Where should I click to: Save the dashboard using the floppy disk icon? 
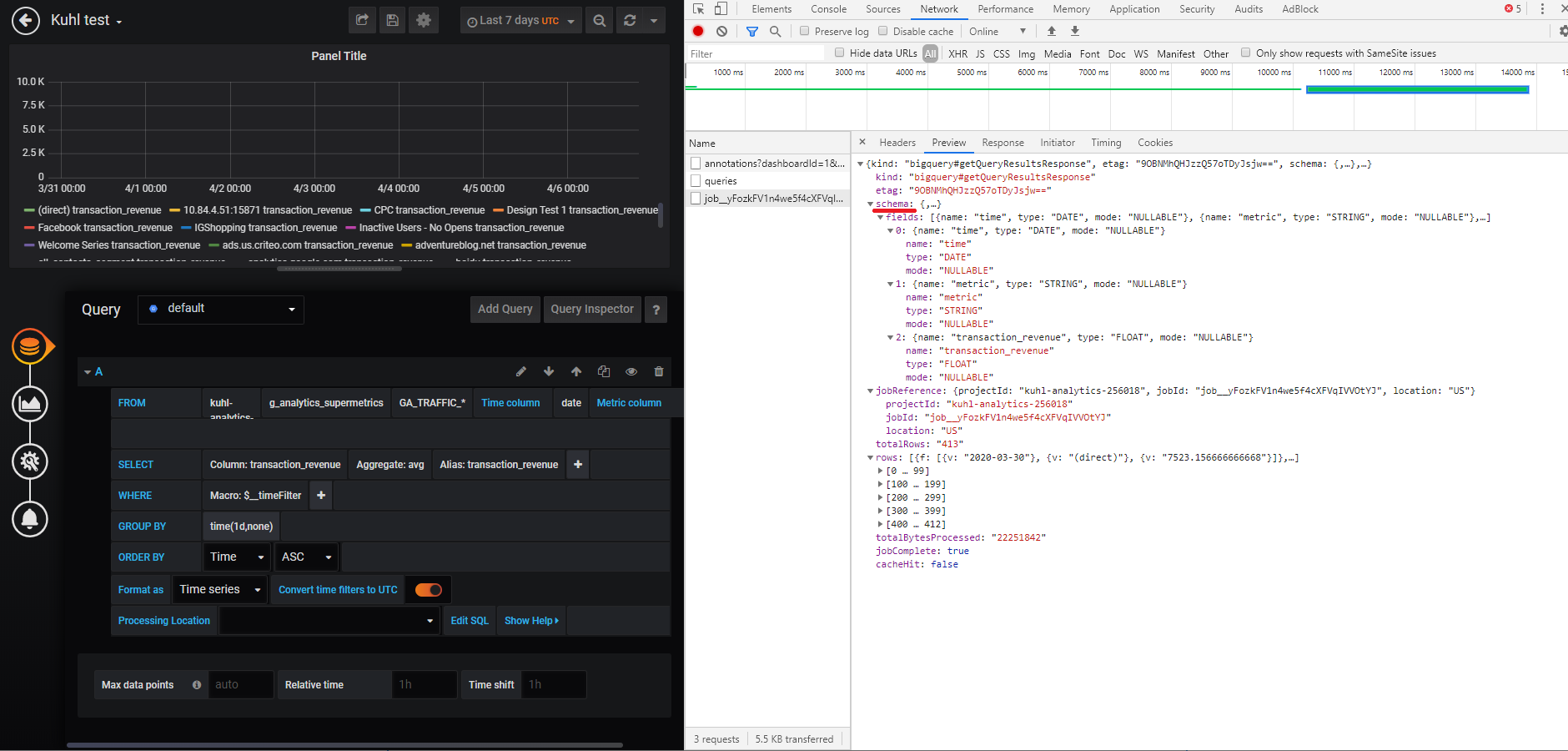coord(392,20)
